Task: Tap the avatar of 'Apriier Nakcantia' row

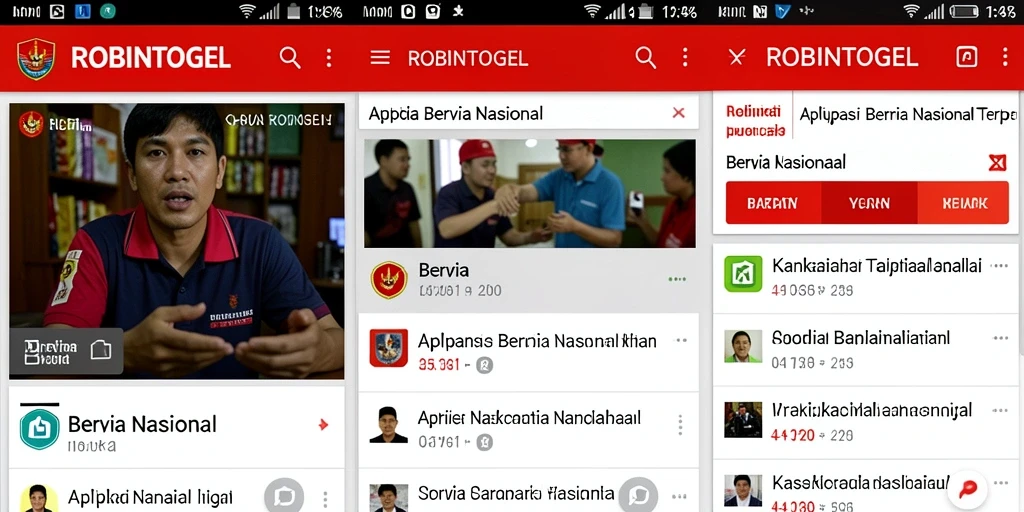Action: click(x=389, y=425)
